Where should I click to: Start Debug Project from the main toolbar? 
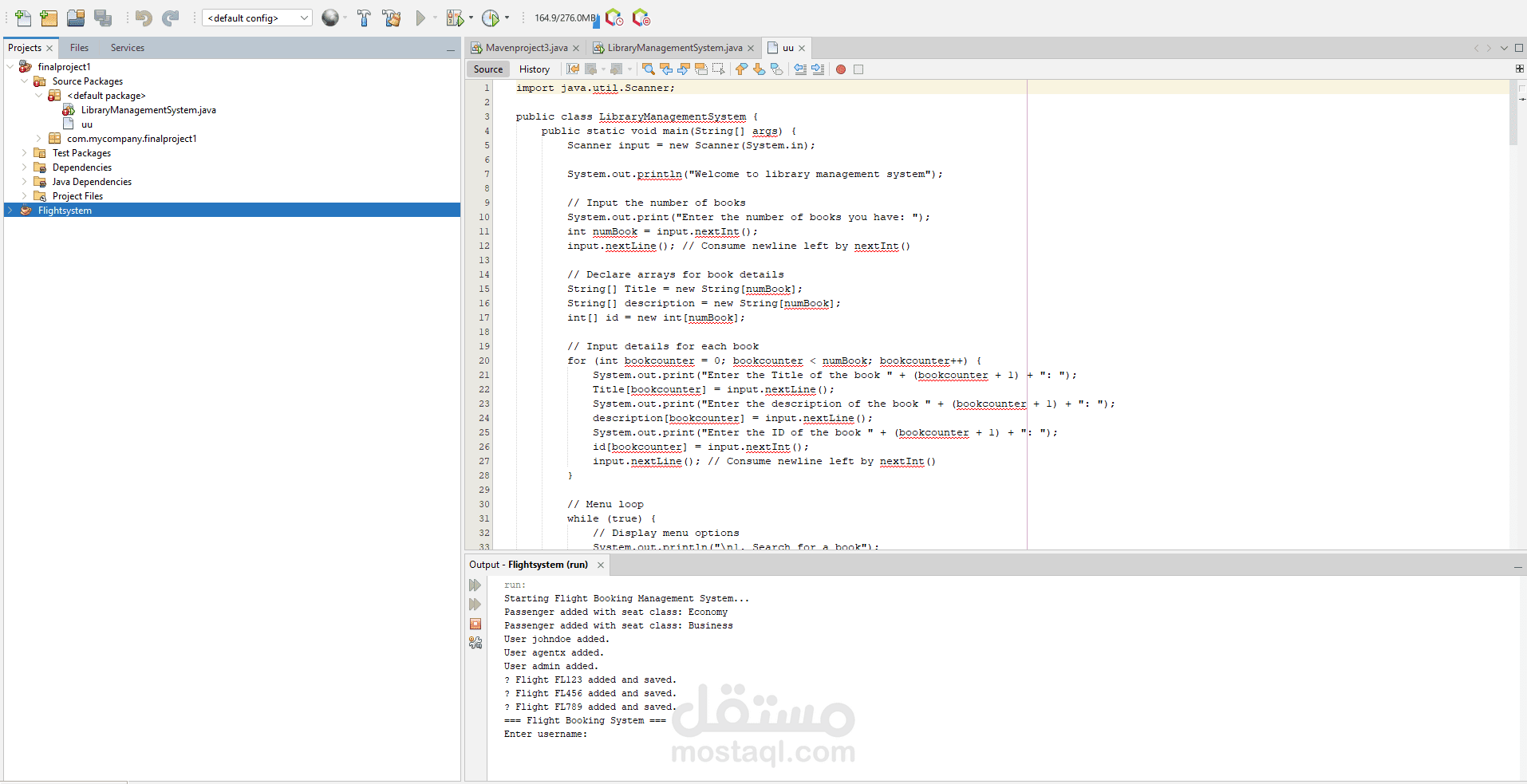point(455,18)
